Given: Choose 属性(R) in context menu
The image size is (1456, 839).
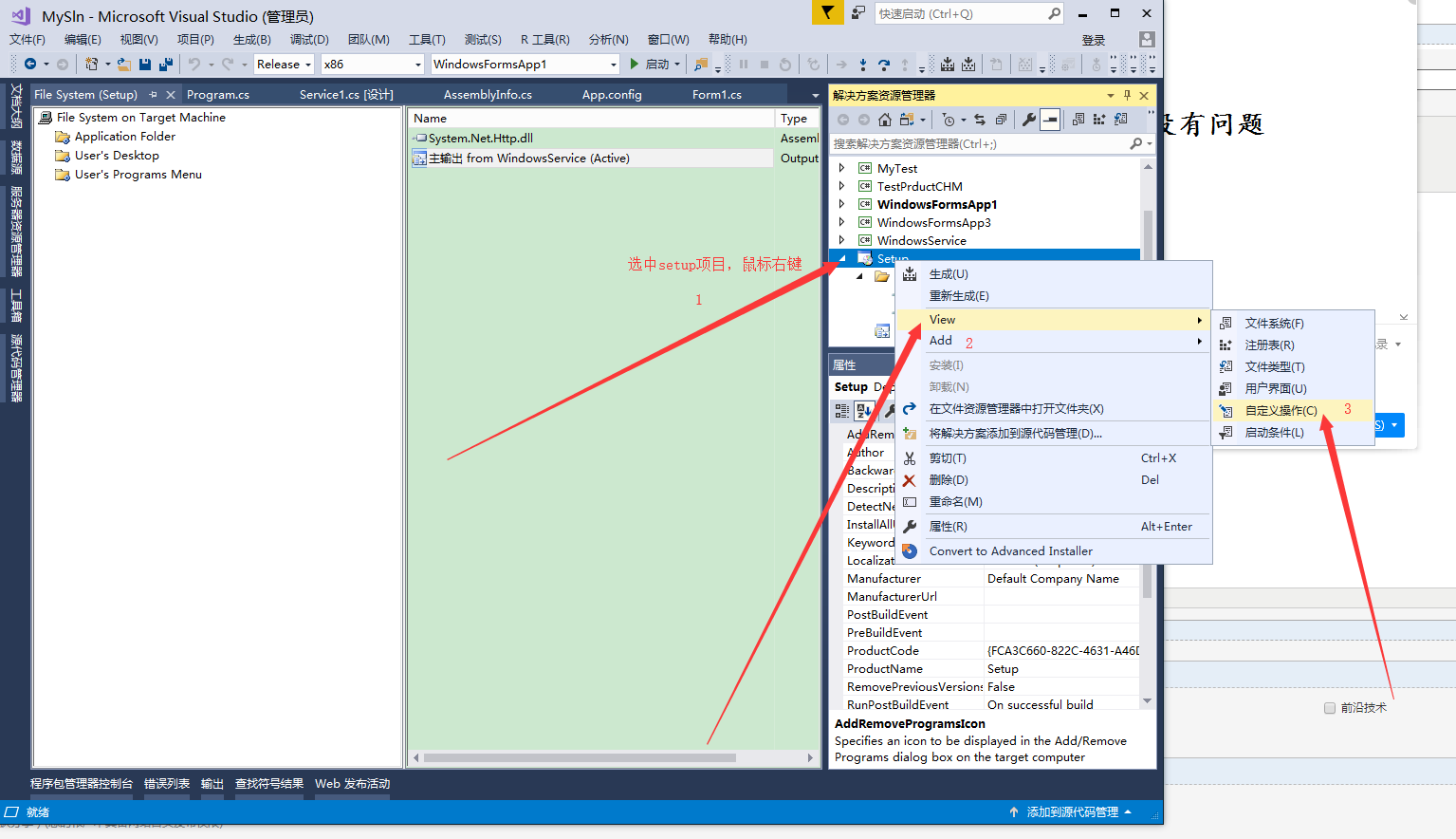Looking at the screenshot, I should 1054,527.
